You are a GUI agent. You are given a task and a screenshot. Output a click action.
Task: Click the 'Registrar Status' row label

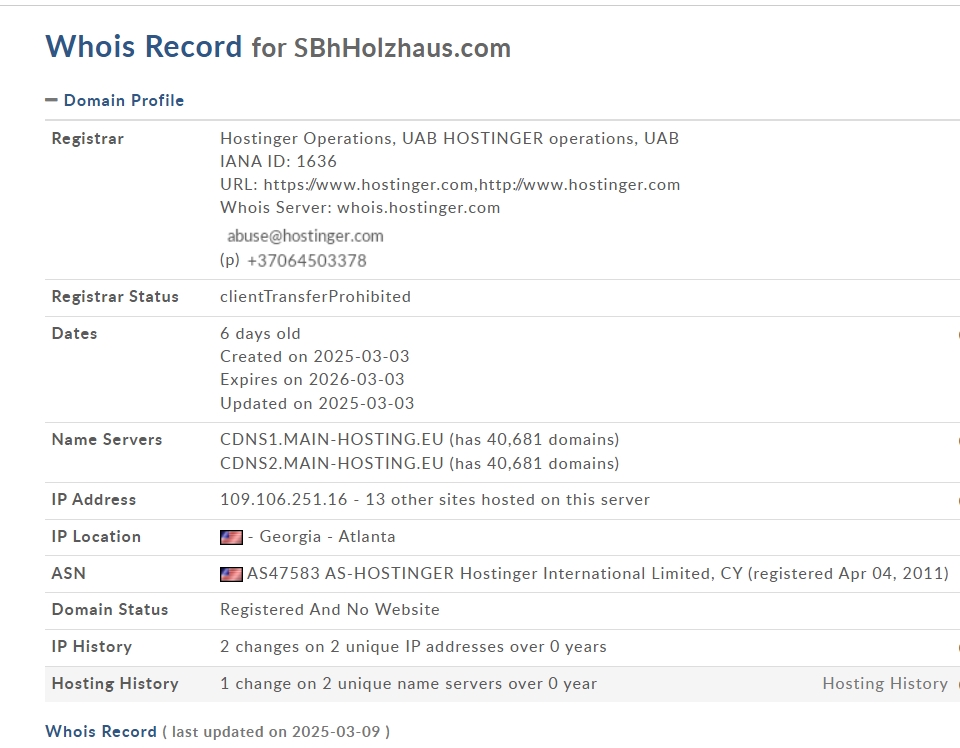click(115, 297)
